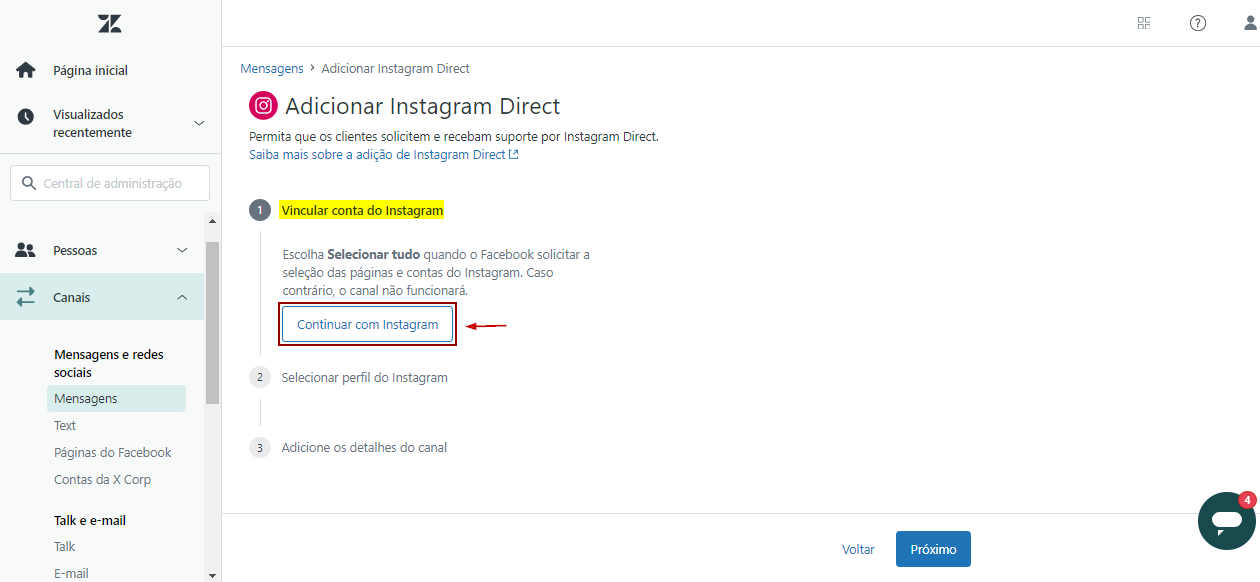Click the Voltar link
1260x582 pixels.
click(858, 549)
